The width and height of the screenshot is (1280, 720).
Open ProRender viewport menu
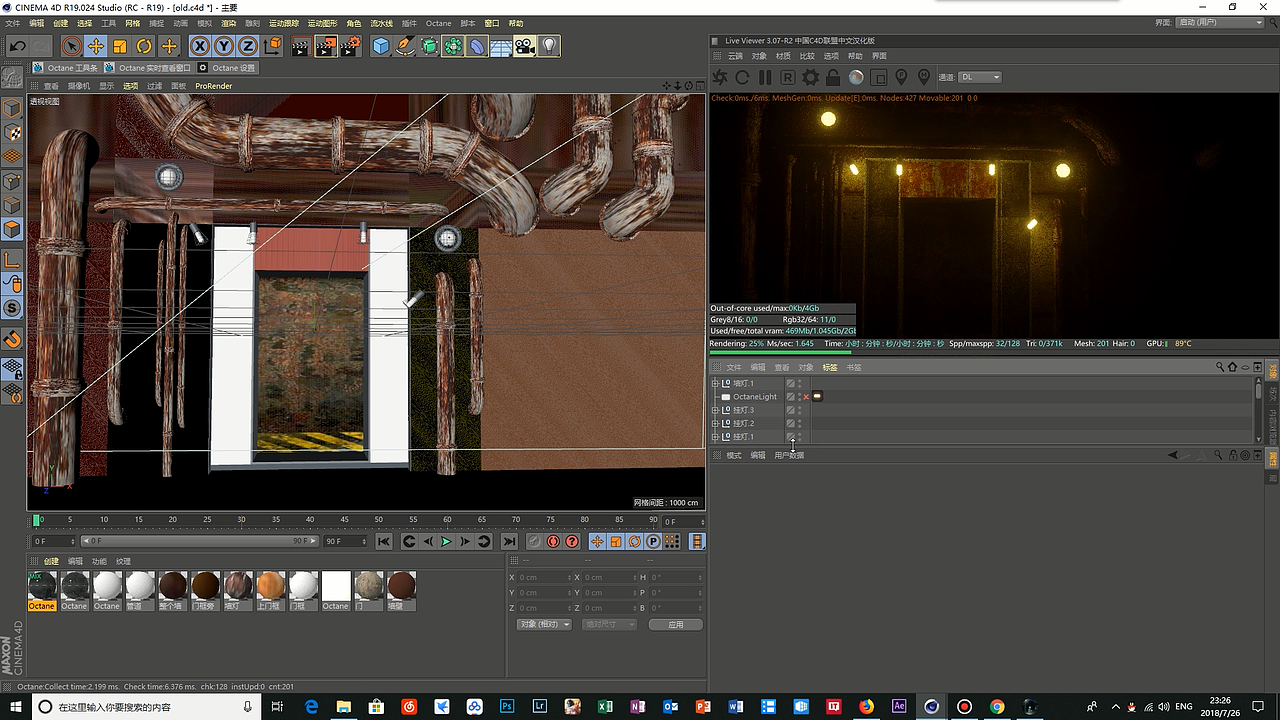click(x=214, y=86)
